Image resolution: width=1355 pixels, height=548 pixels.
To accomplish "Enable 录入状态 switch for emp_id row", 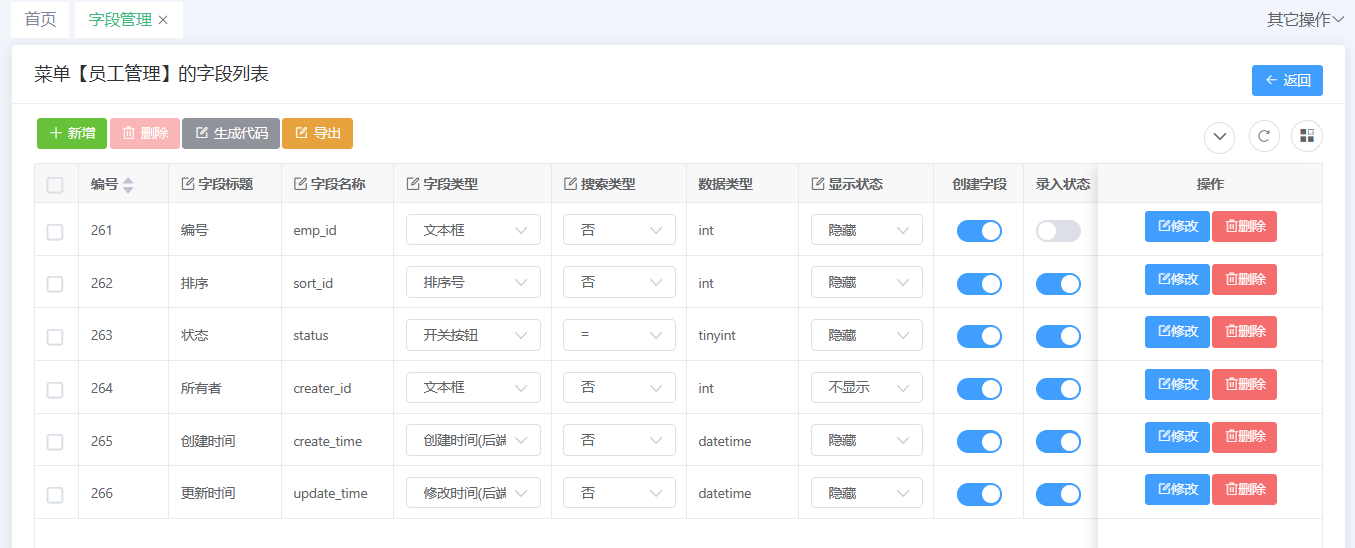I will tap(1058, 231).
